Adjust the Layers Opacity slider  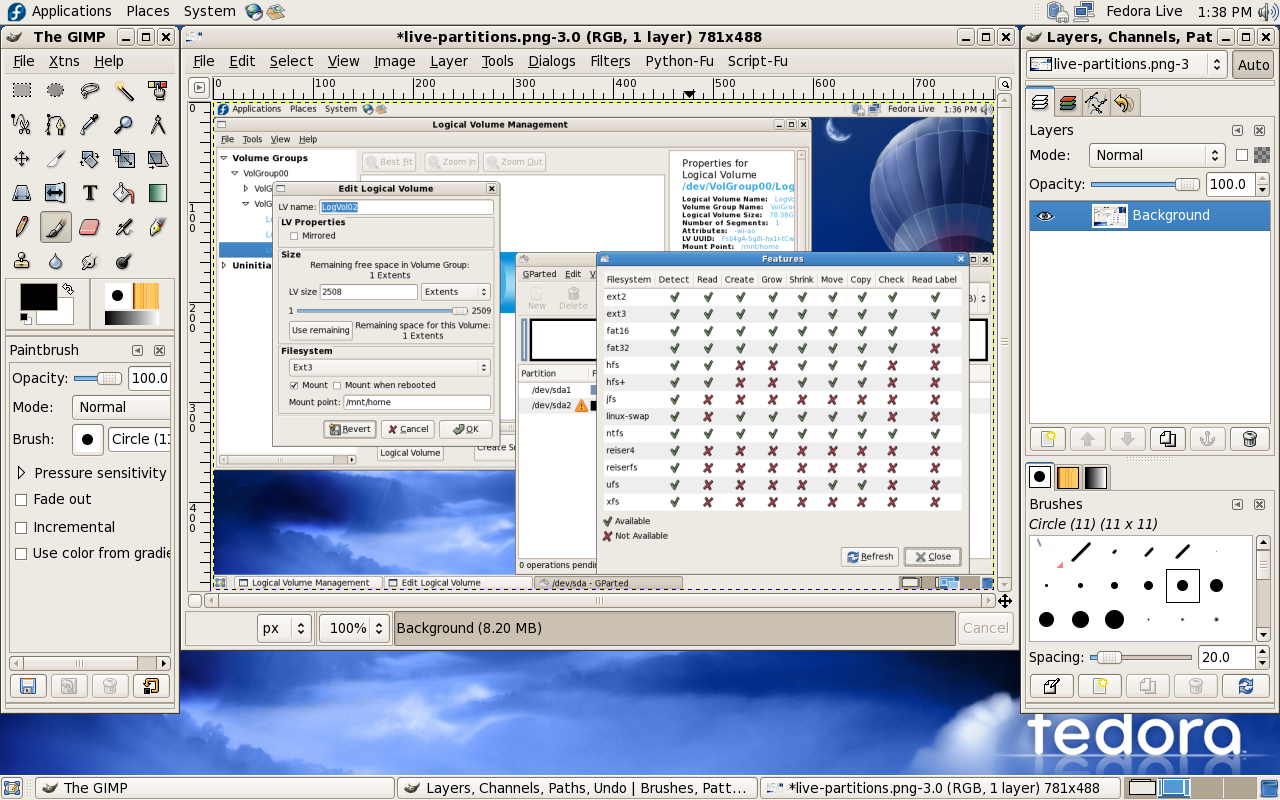click(1146, 184)
